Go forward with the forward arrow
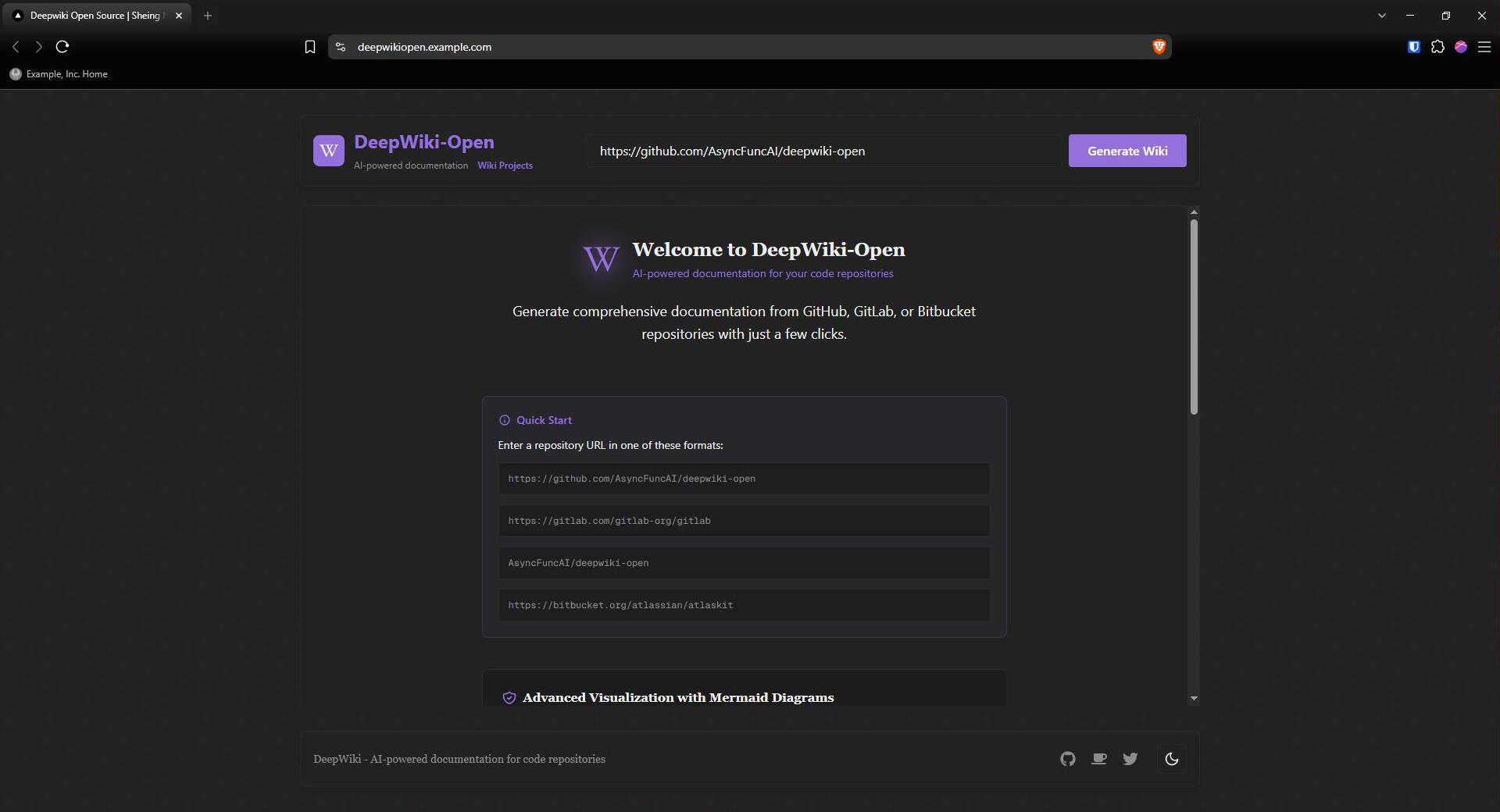 click(38, 47)
